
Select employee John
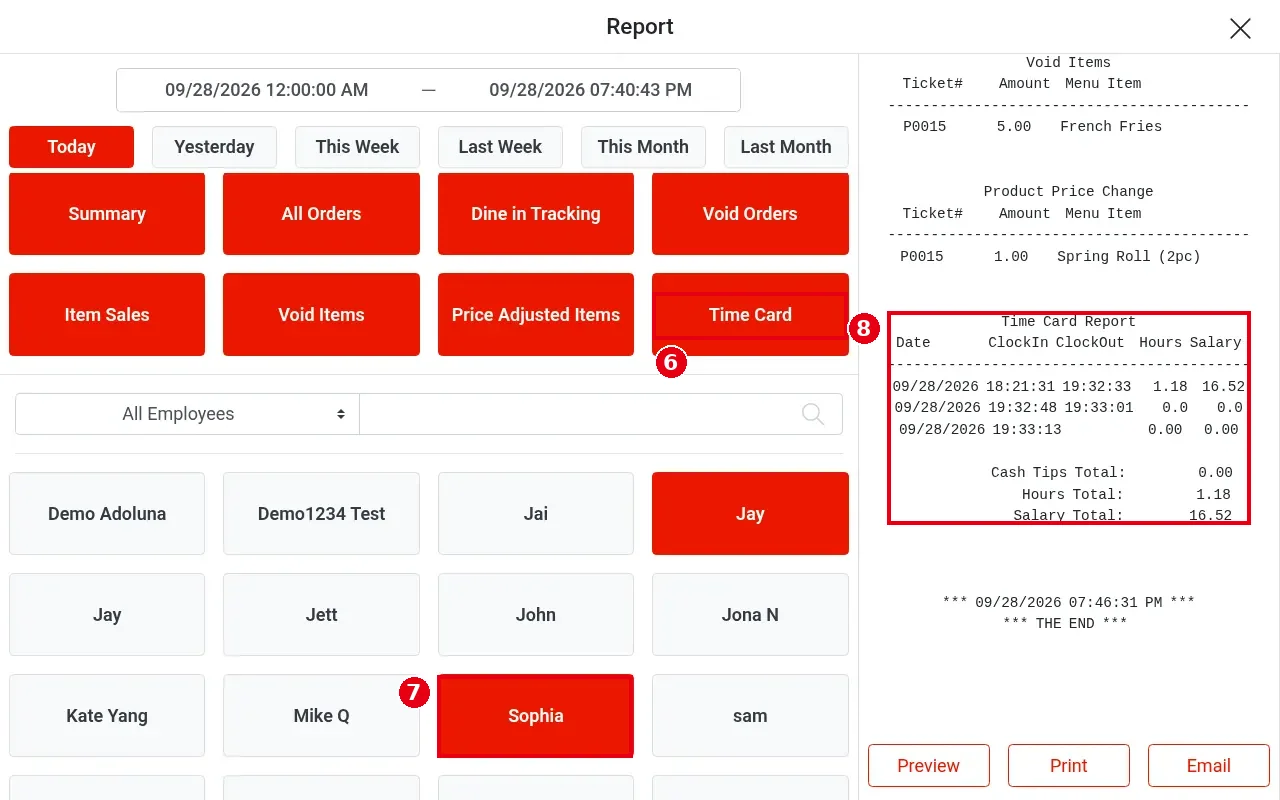(x=536, y=615)
